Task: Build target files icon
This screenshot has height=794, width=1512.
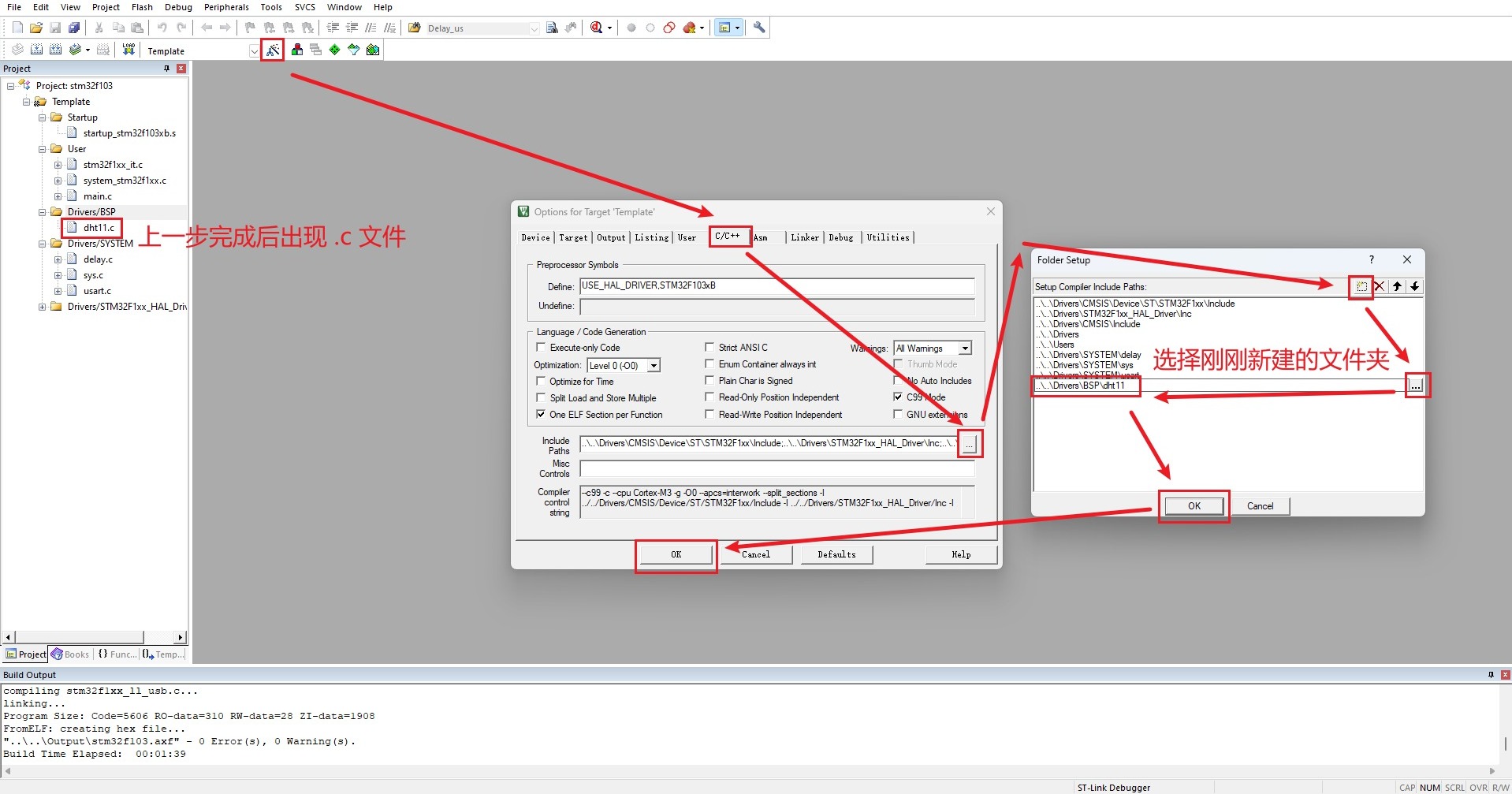Action: click(36, 50)
